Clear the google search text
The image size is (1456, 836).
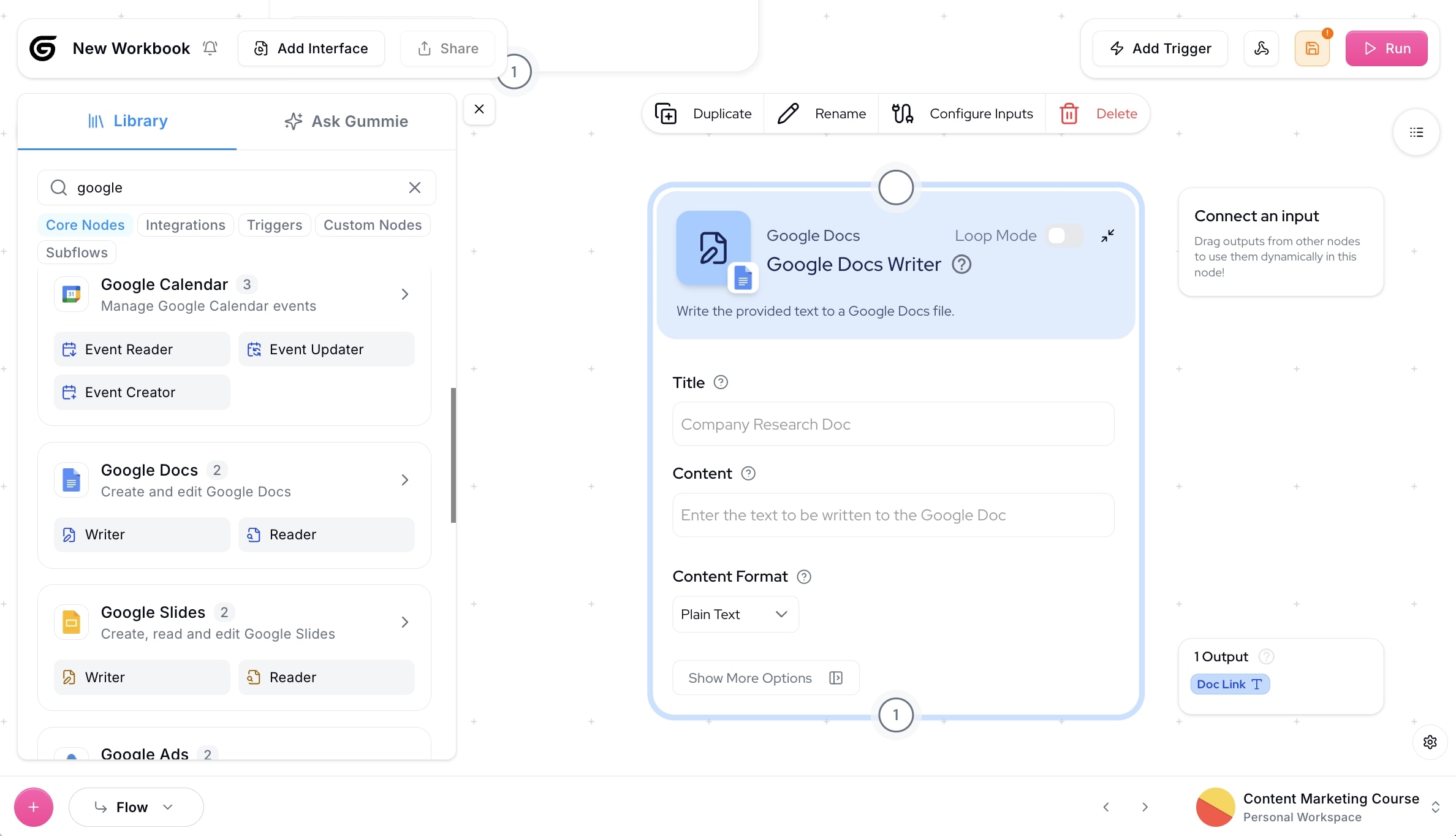point(415,188)
